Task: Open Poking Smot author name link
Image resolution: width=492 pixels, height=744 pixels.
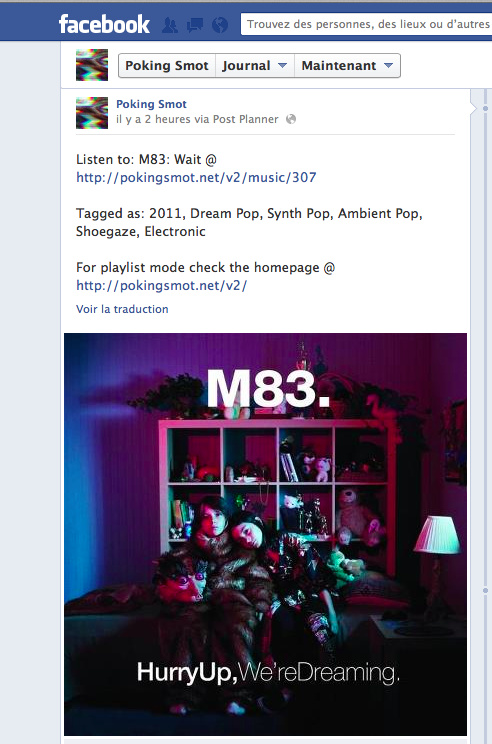Action: (151, 104)
